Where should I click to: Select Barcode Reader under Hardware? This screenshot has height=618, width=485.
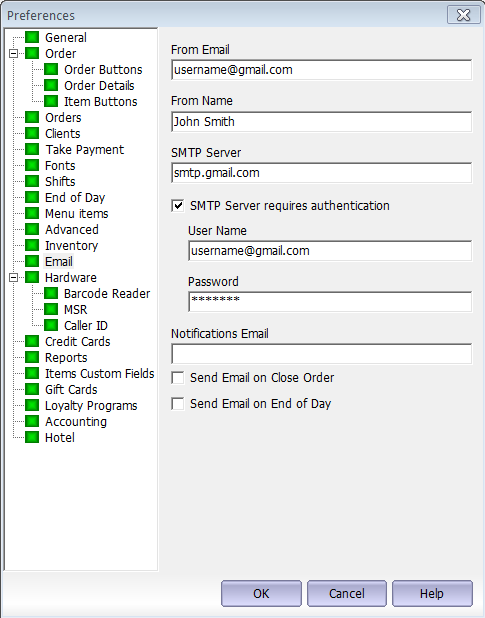click(x=107, y=293)
